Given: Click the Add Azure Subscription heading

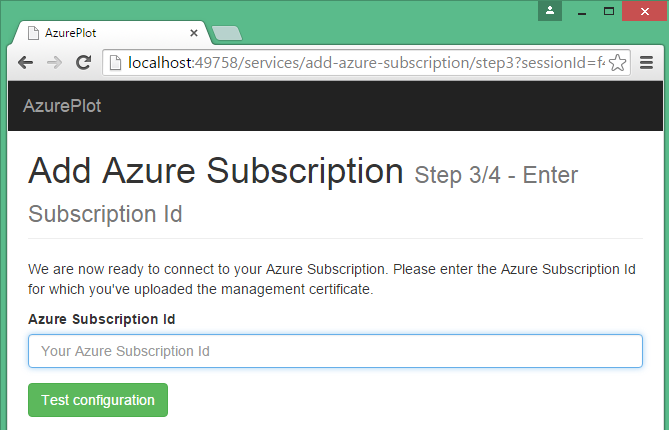Looking at the screenshot, I should click(215, 171).
